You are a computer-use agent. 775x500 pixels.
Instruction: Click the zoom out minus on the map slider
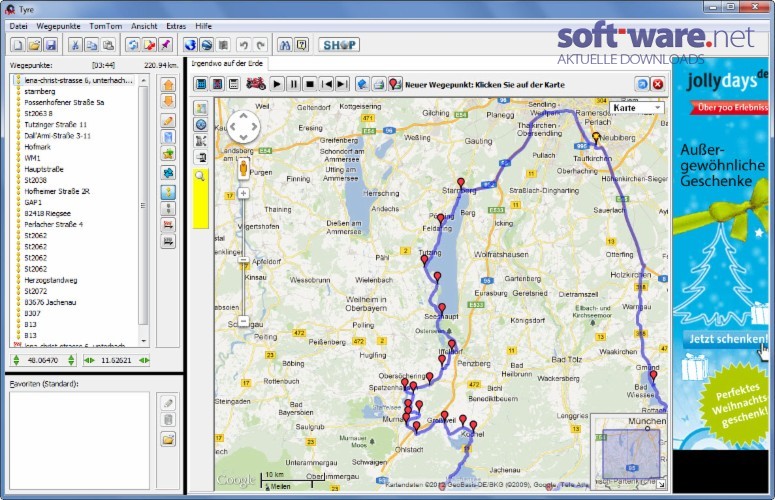coord(243,321)
